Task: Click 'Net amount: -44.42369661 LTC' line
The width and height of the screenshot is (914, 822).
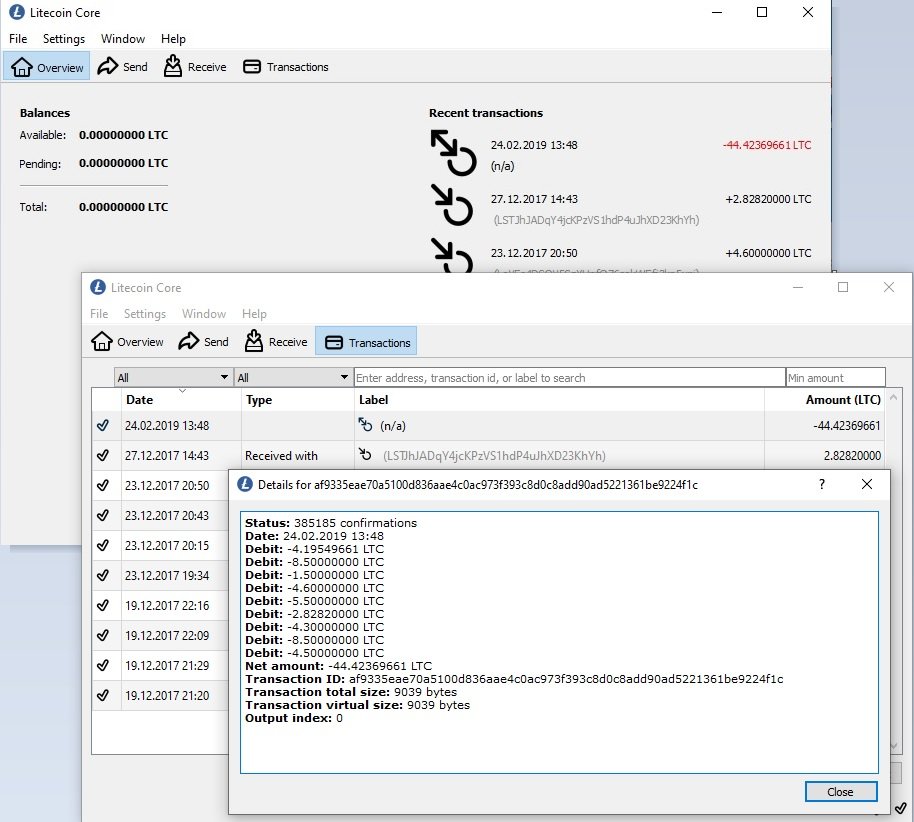Action: 339,666
